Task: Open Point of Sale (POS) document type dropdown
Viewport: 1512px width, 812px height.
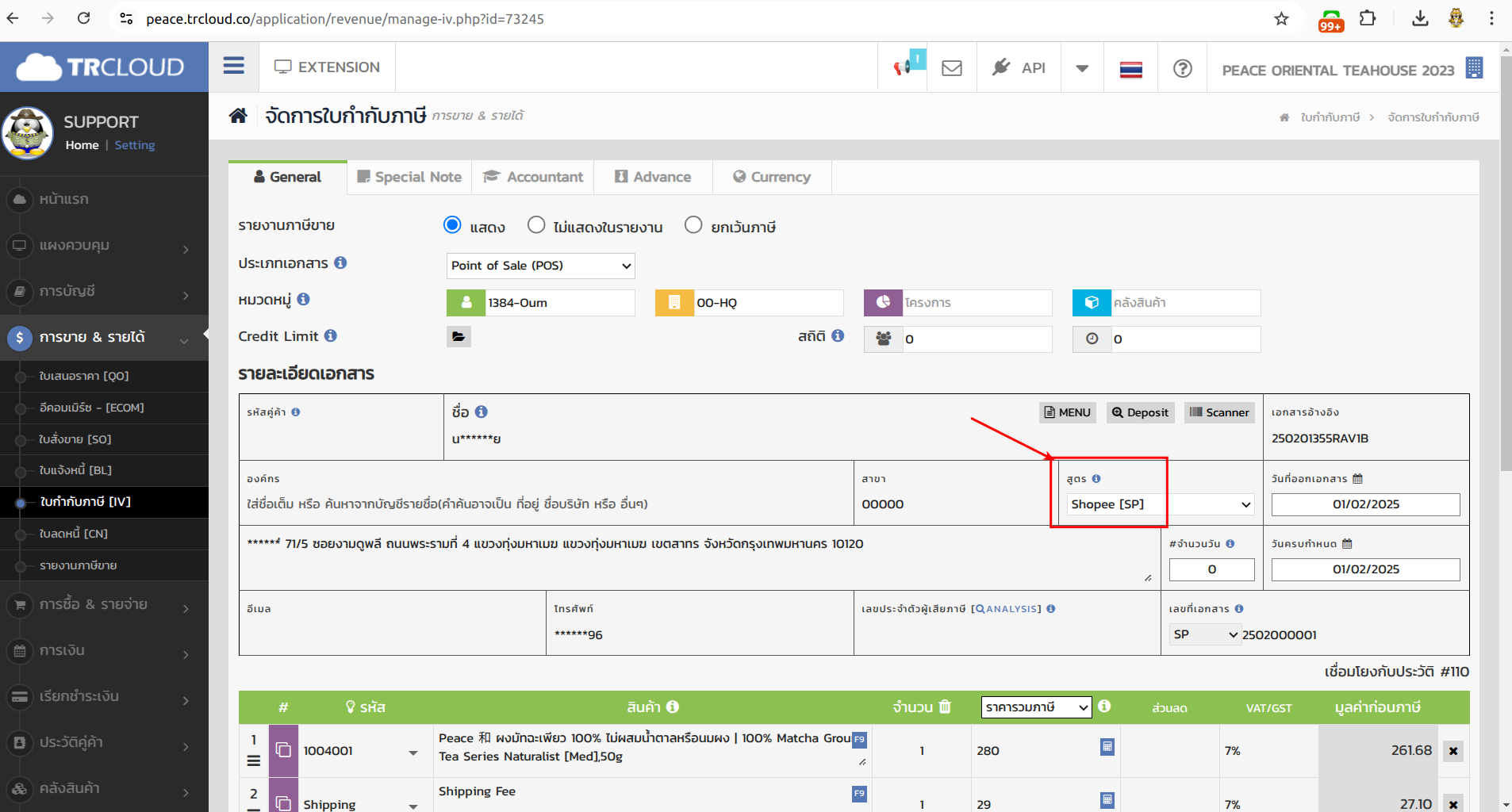Action: (541, 266)
